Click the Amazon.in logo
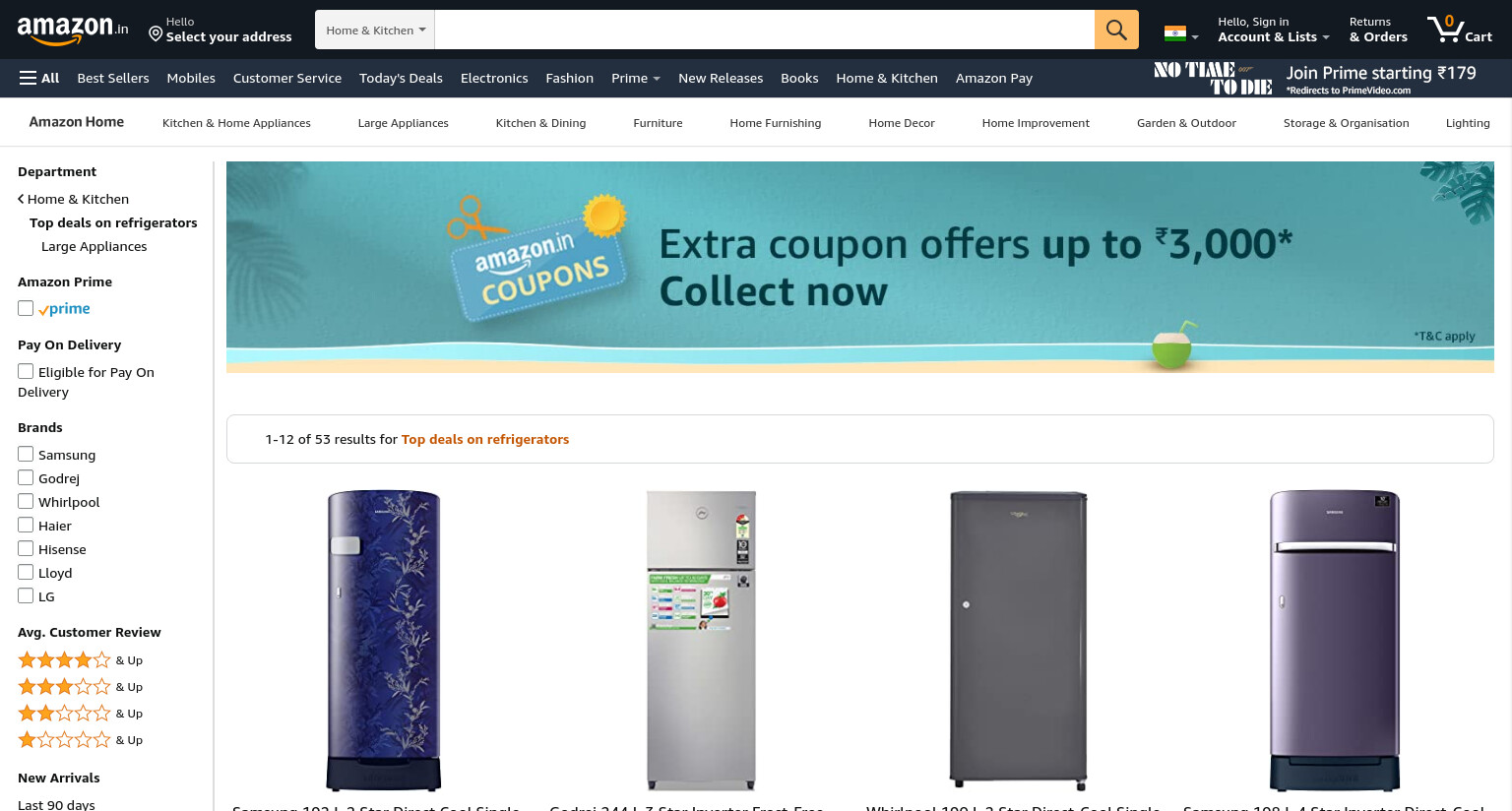 coord(73,30)
